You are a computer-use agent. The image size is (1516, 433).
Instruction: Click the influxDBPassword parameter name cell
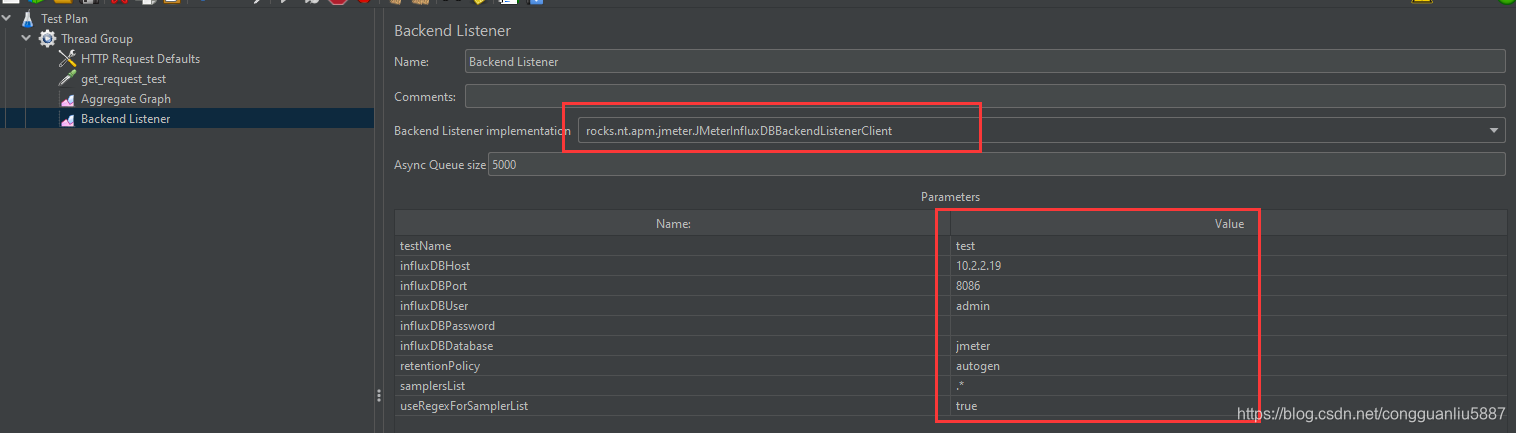point(672,326)
